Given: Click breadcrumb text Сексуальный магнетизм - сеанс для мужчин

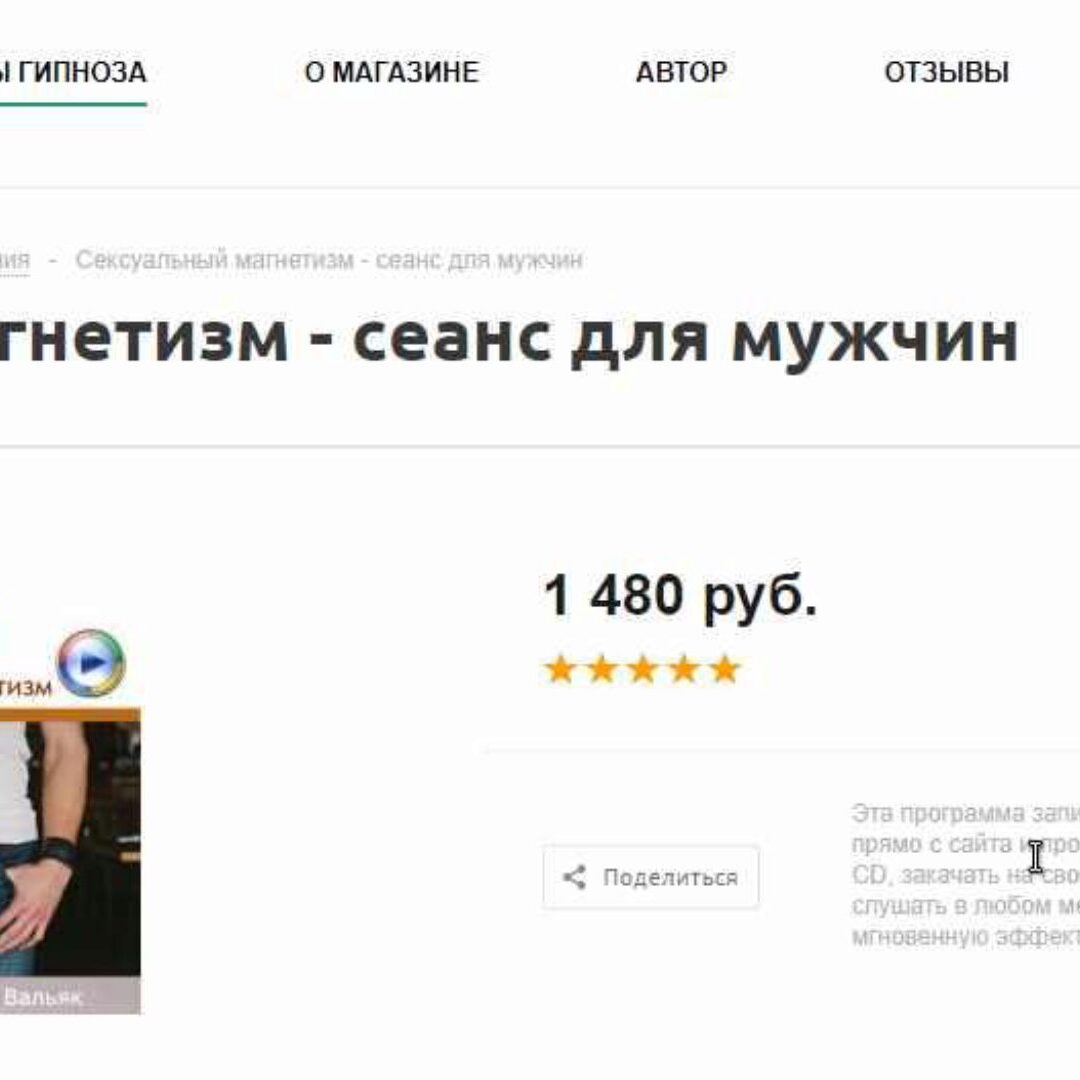Looking at the screenshot, I should click(x=329, y=260).
